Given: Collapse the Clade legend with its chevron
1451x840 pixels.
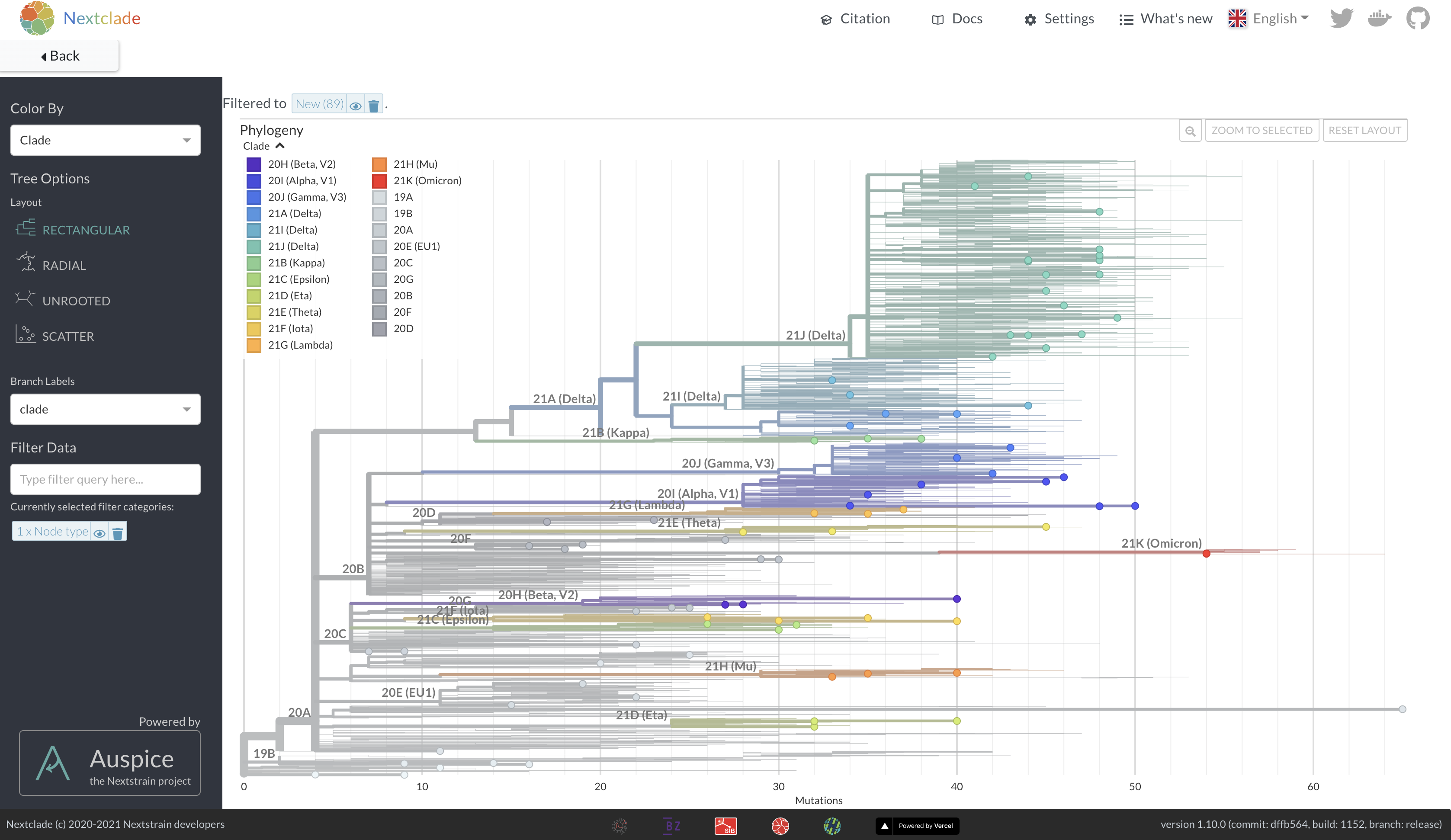Looking at the screenshot, I should click(x=280, y=146).
